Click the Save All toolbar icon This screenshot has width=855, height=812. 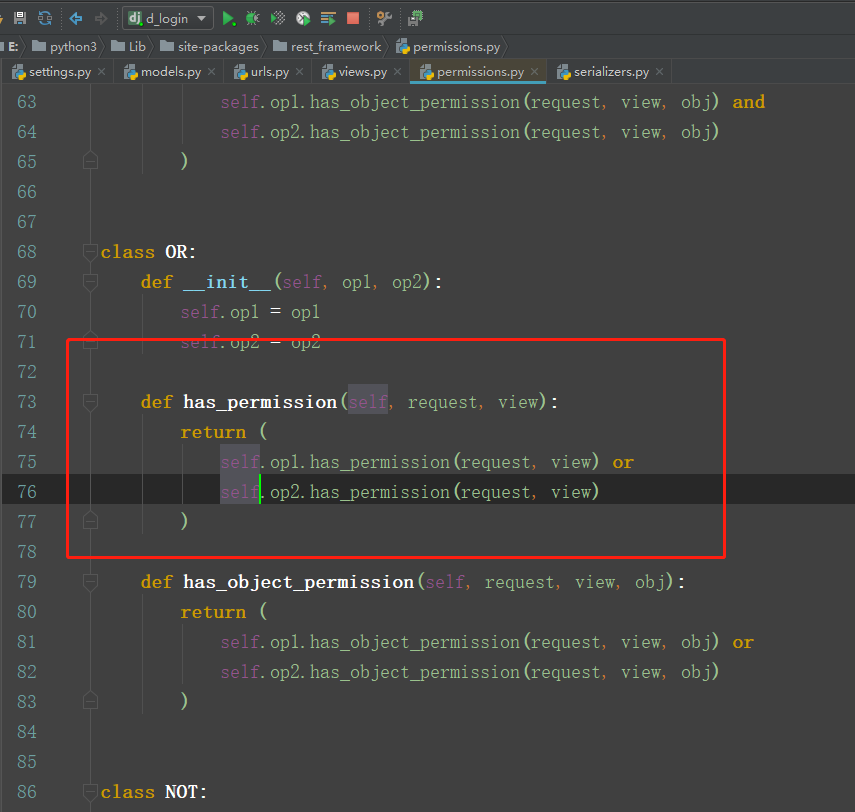pyautogui.click(x=20, y=19)
